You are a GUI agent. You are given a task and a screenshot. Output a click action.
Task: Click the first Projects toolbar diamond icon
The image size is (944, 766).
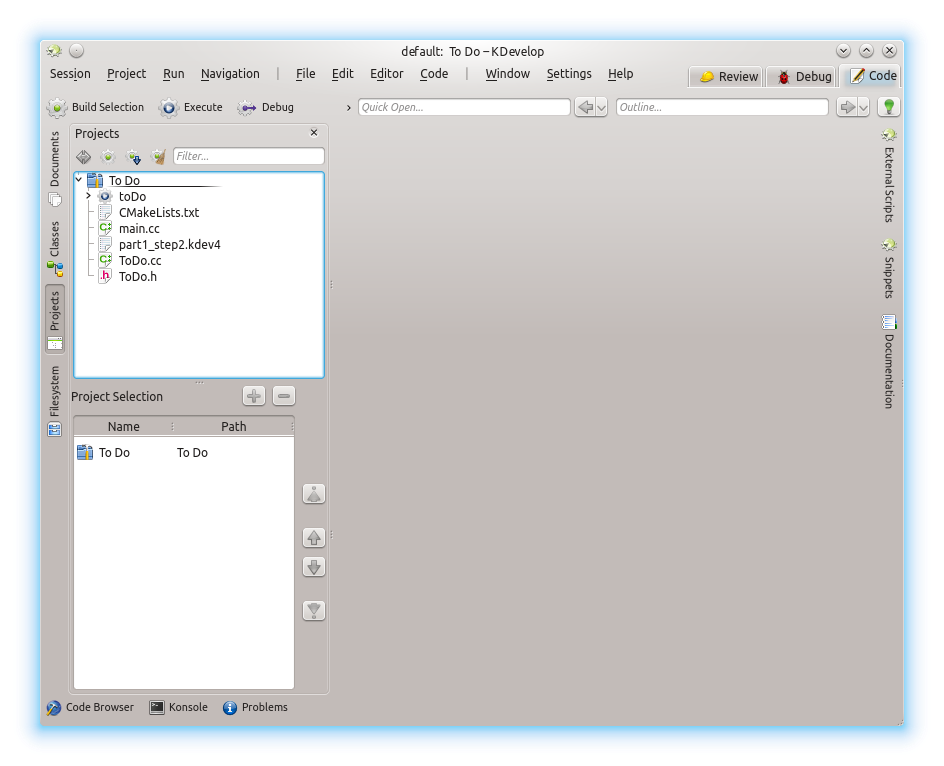pyautogui.click(x=84, y=157)
